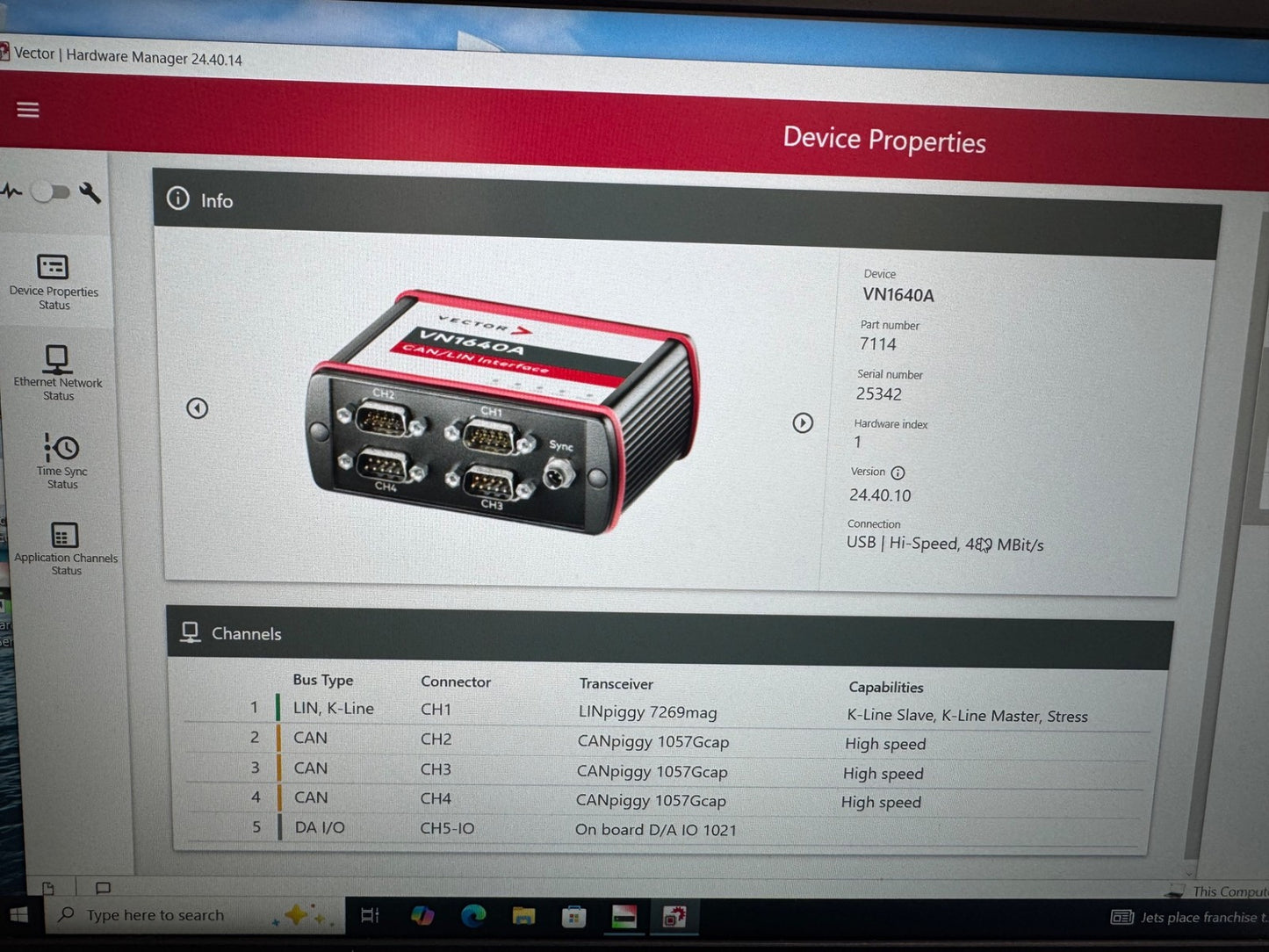Select the CH3 connector cell
Screen dimensions: 1269x952
point(436,769)
